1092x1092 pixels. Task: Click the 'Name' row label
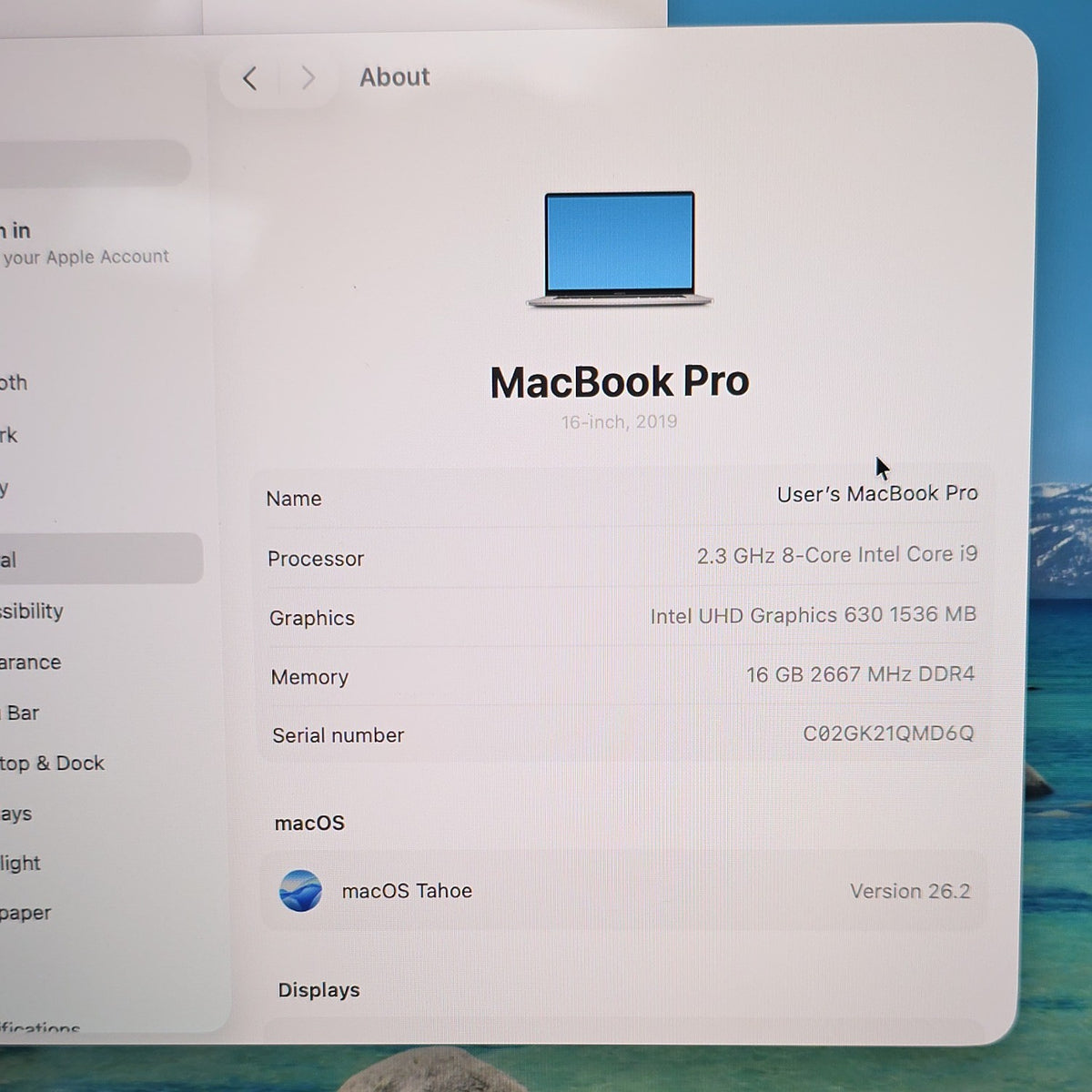pos(294,499)
